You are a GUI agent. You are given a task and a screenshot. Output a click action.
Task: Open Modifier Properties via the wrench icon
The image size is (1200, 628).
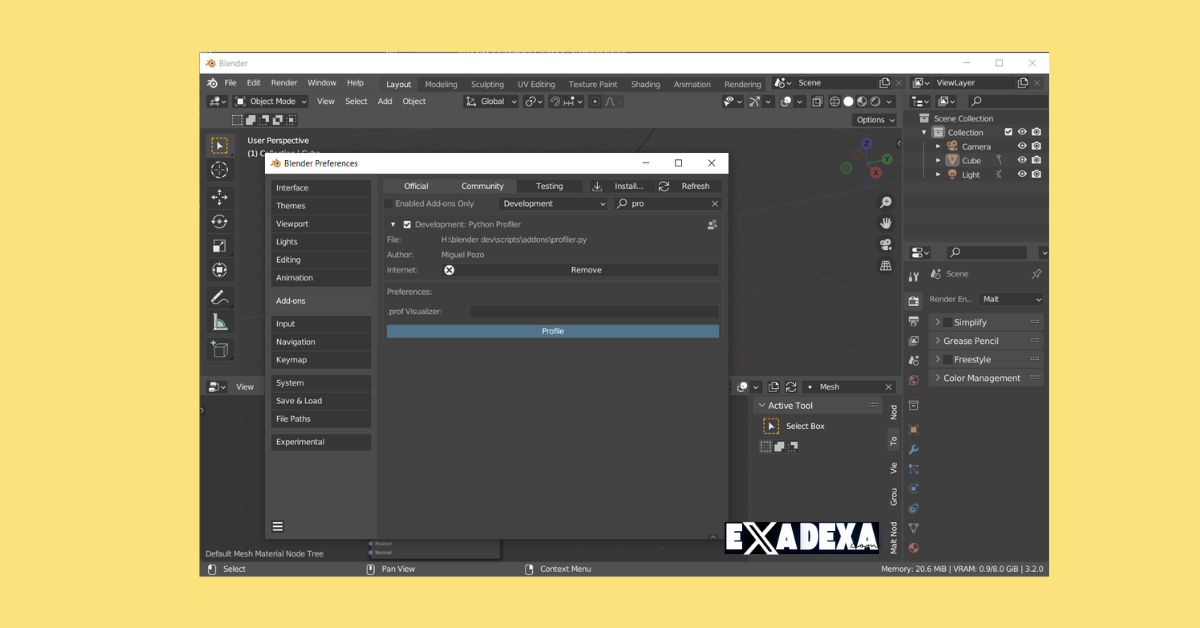coord(913,449)
